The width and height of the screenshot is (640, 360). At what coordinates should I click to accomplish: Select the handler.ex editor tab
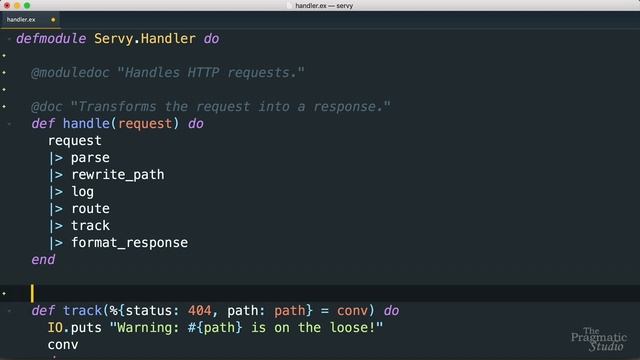tap(30, 20)
